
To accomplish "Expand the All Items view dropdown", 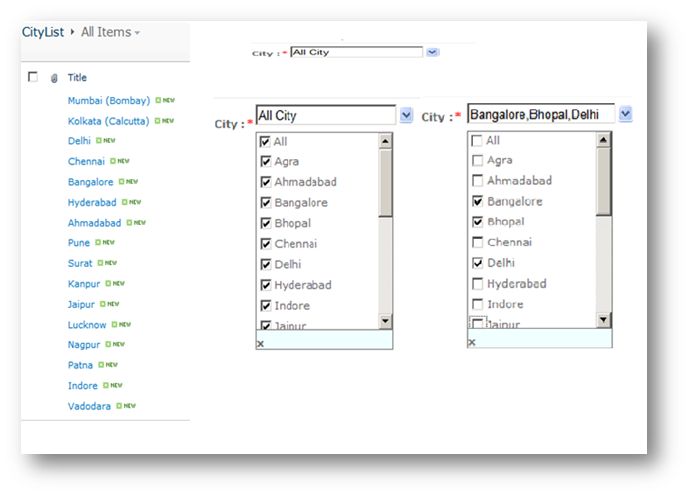I will 137,33.
